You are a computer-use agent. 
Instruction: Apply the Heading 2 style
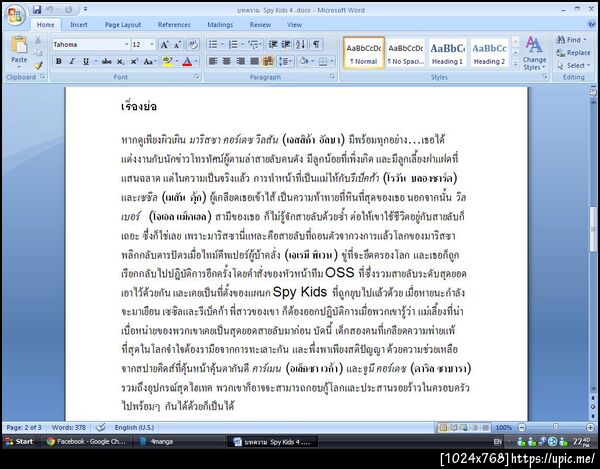(x=489, y=53)
